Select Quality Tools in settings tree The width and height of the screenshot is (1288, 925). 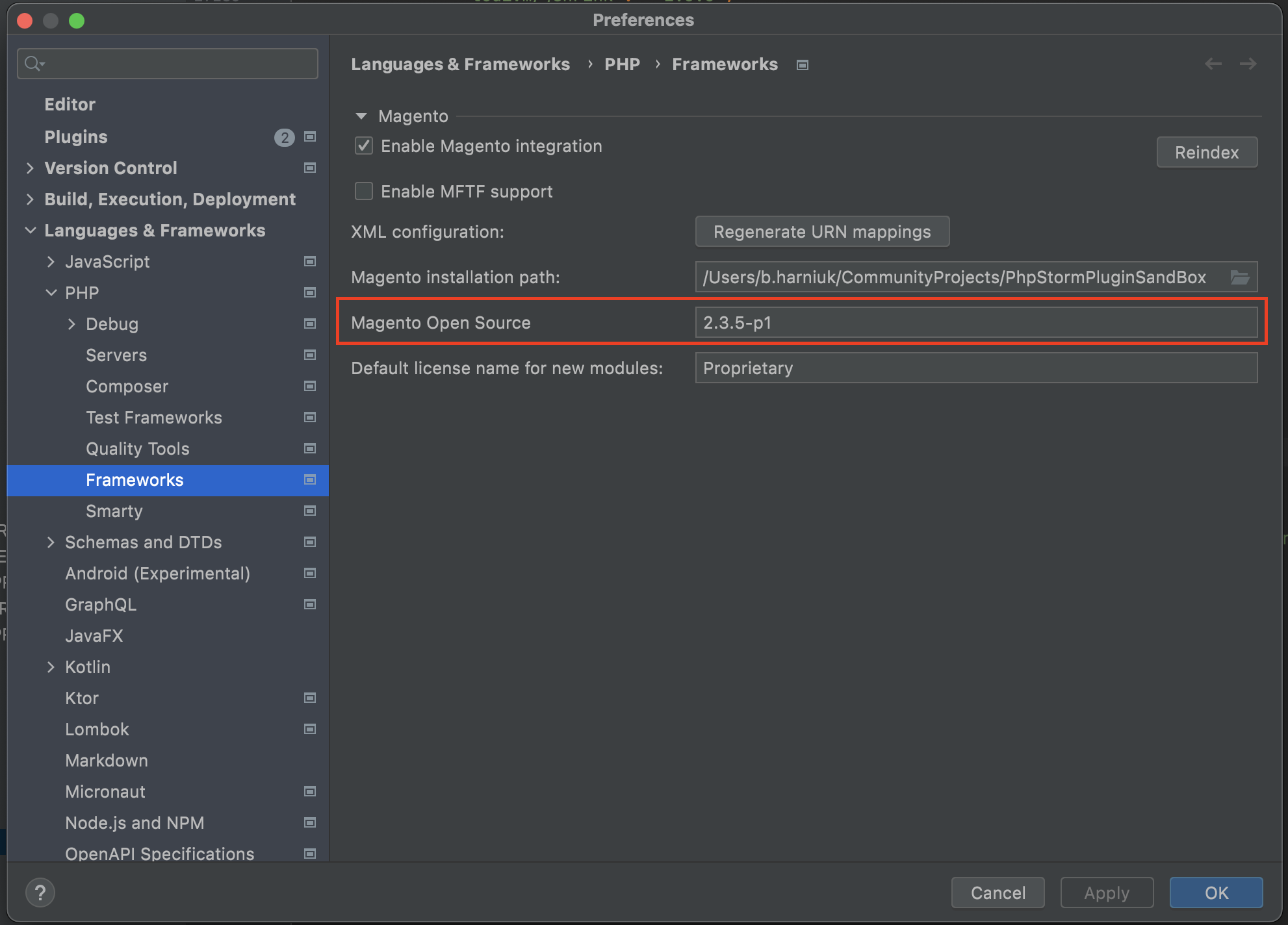point(138,449)
